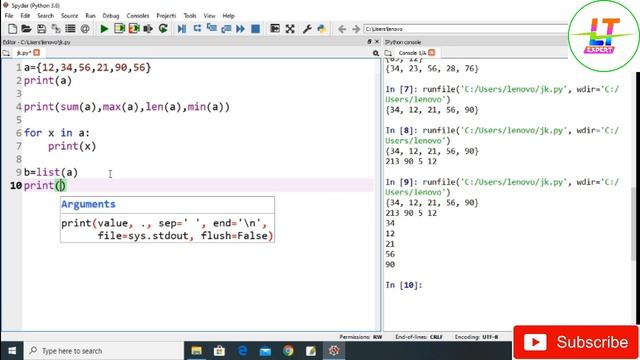
Task: Open the Source menu
Action: 69,16
